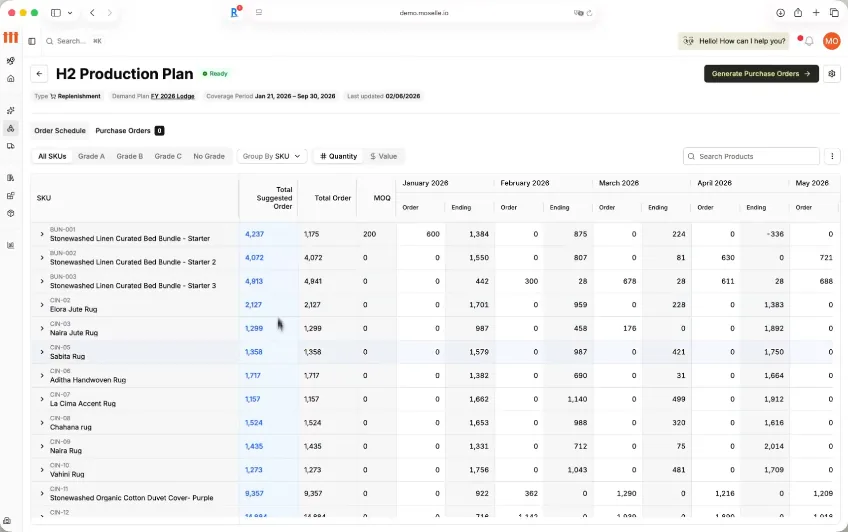The height and width of the screenshot is (532, 848).
Task: Open plan settings gear icon
Action: tap(832, 74)
